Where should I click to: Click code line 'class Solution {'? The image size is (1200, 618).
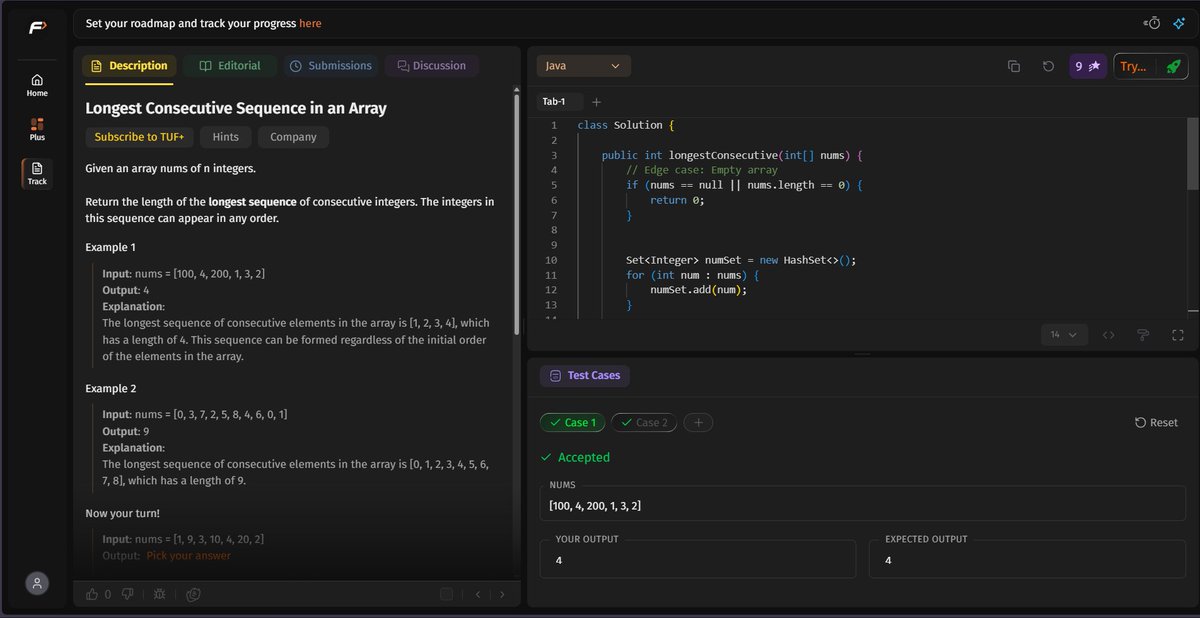(x=626, y=125)
